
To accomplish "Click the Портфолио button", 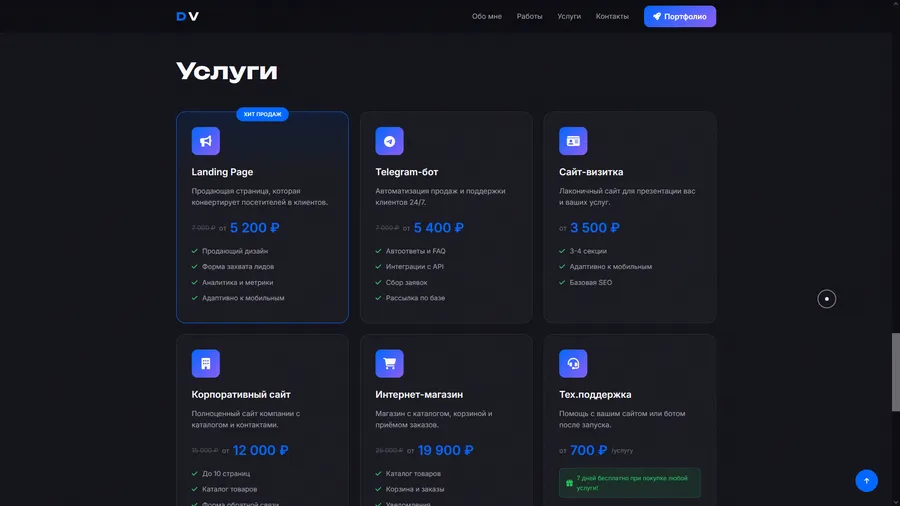I will click(680, 17).
